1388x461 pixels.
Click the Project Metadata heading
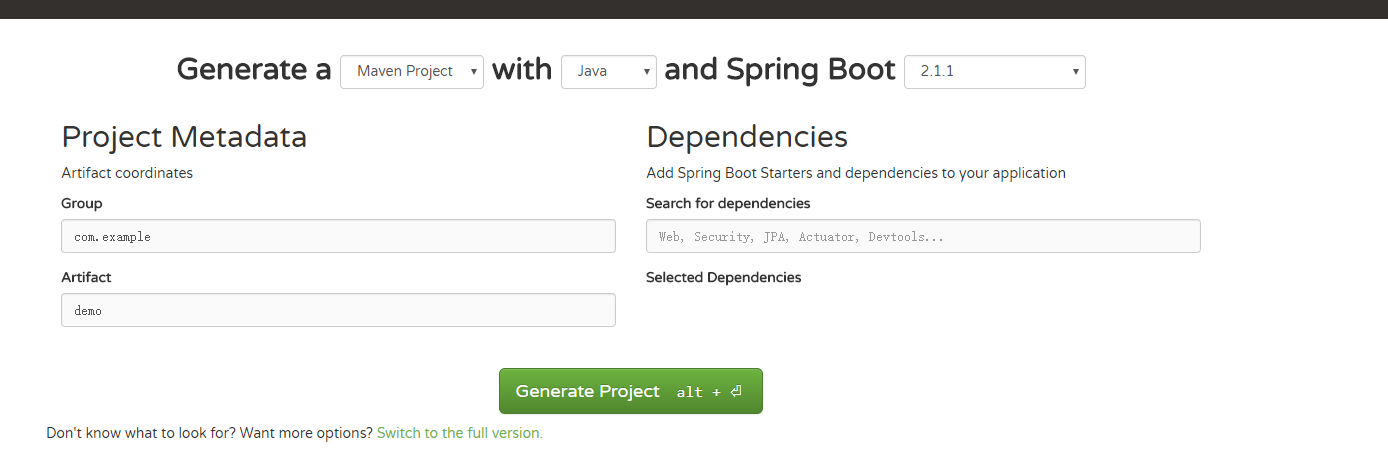click(184, 137)
